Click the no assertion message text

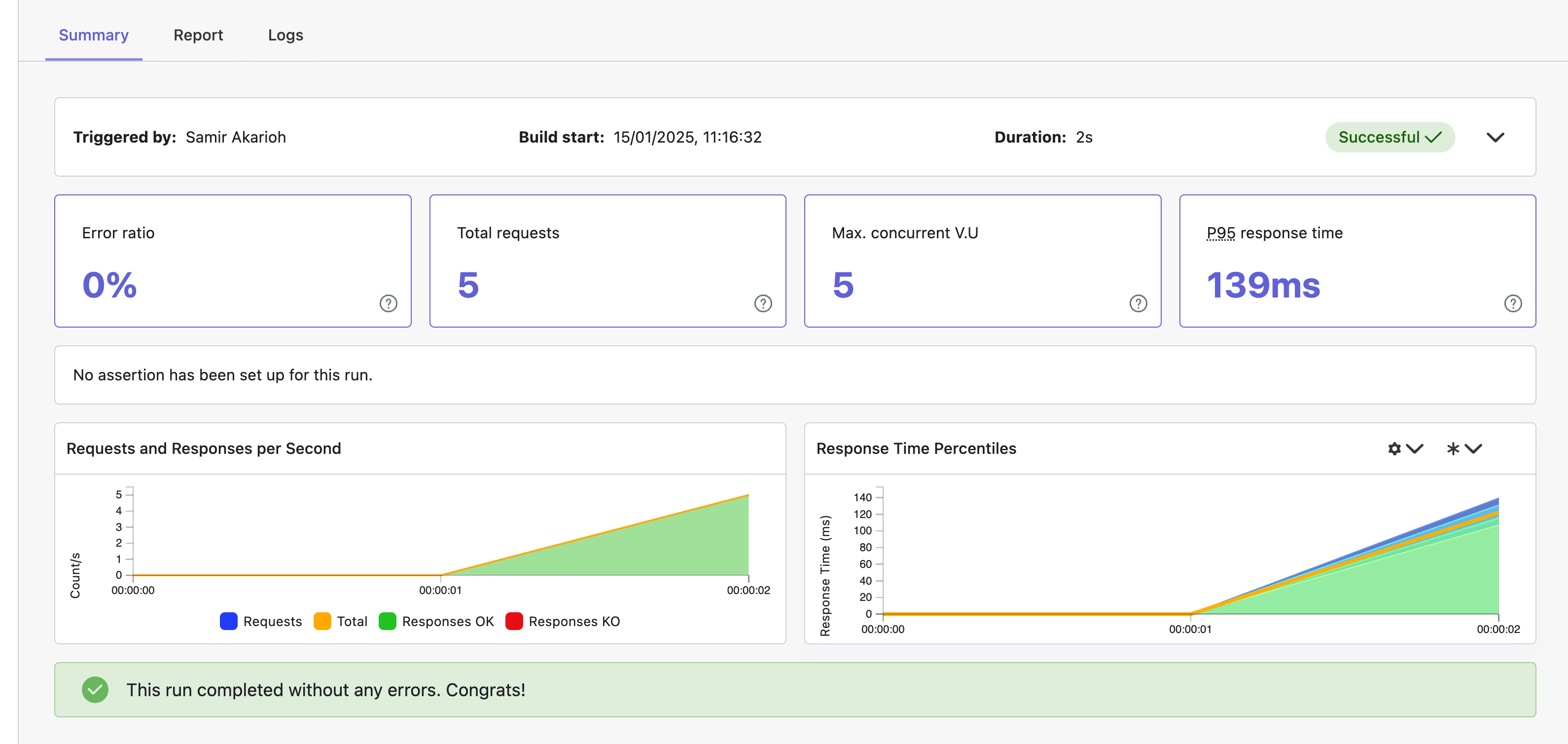223,375
